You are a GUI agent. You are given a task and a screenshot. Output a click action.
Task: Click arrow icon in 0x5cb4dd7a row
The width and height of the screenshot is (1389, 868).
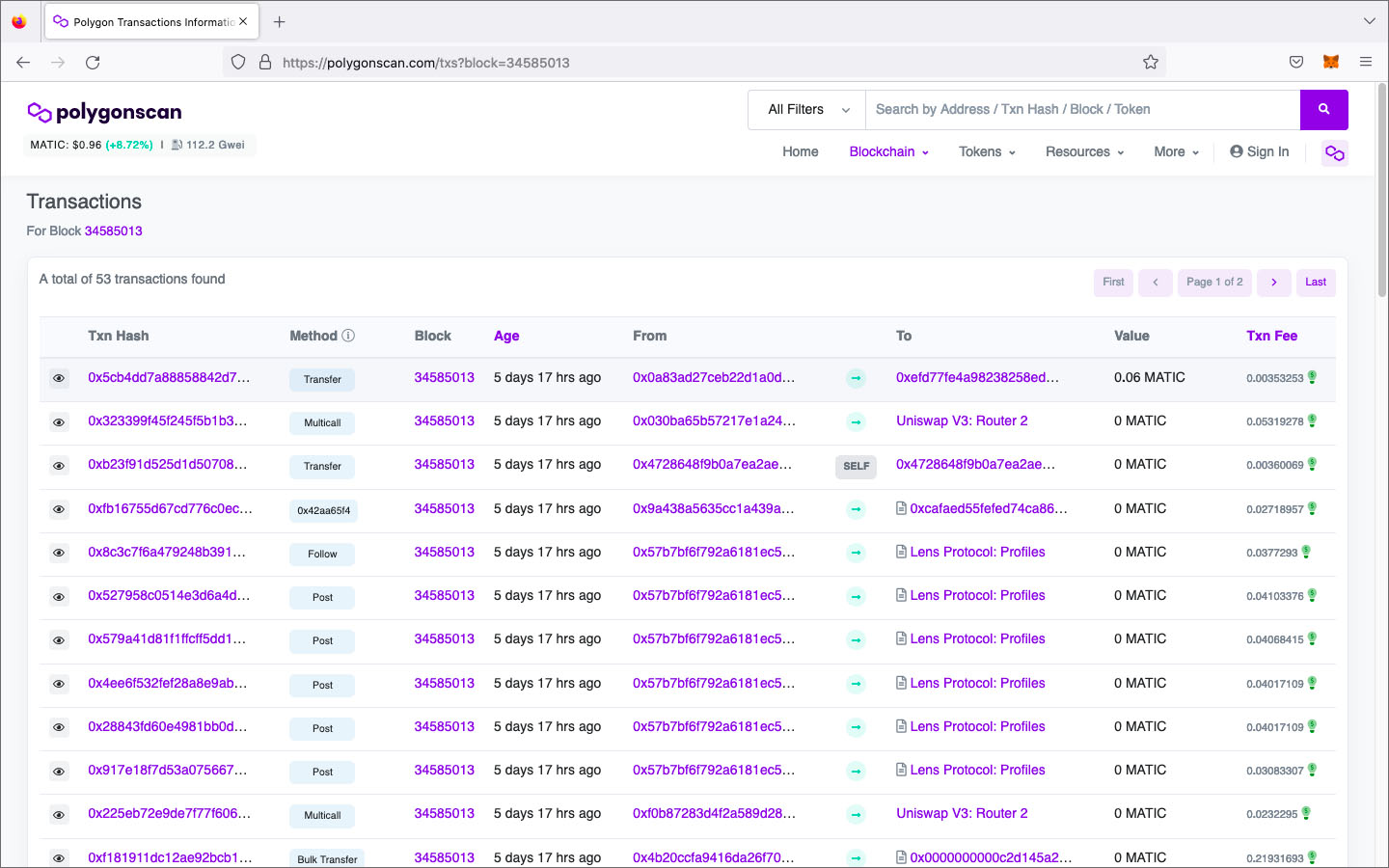click(x=856, y=379)
